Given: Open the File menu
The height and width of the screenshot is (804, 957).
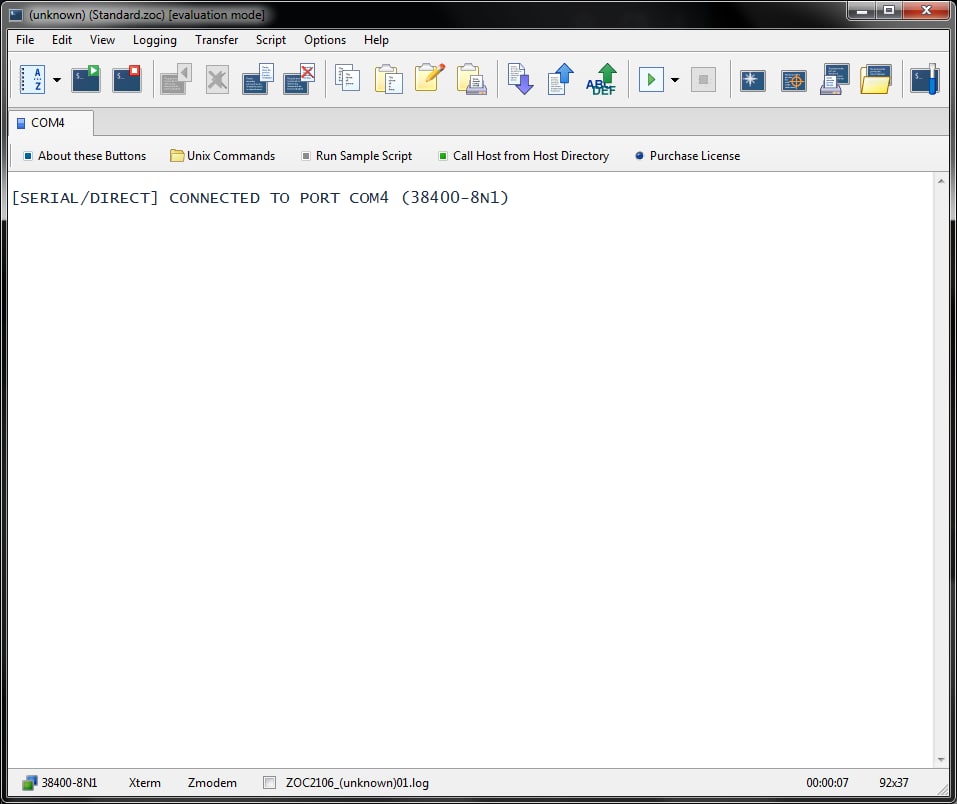Looking at the screenshot, I should click(25, 40).
